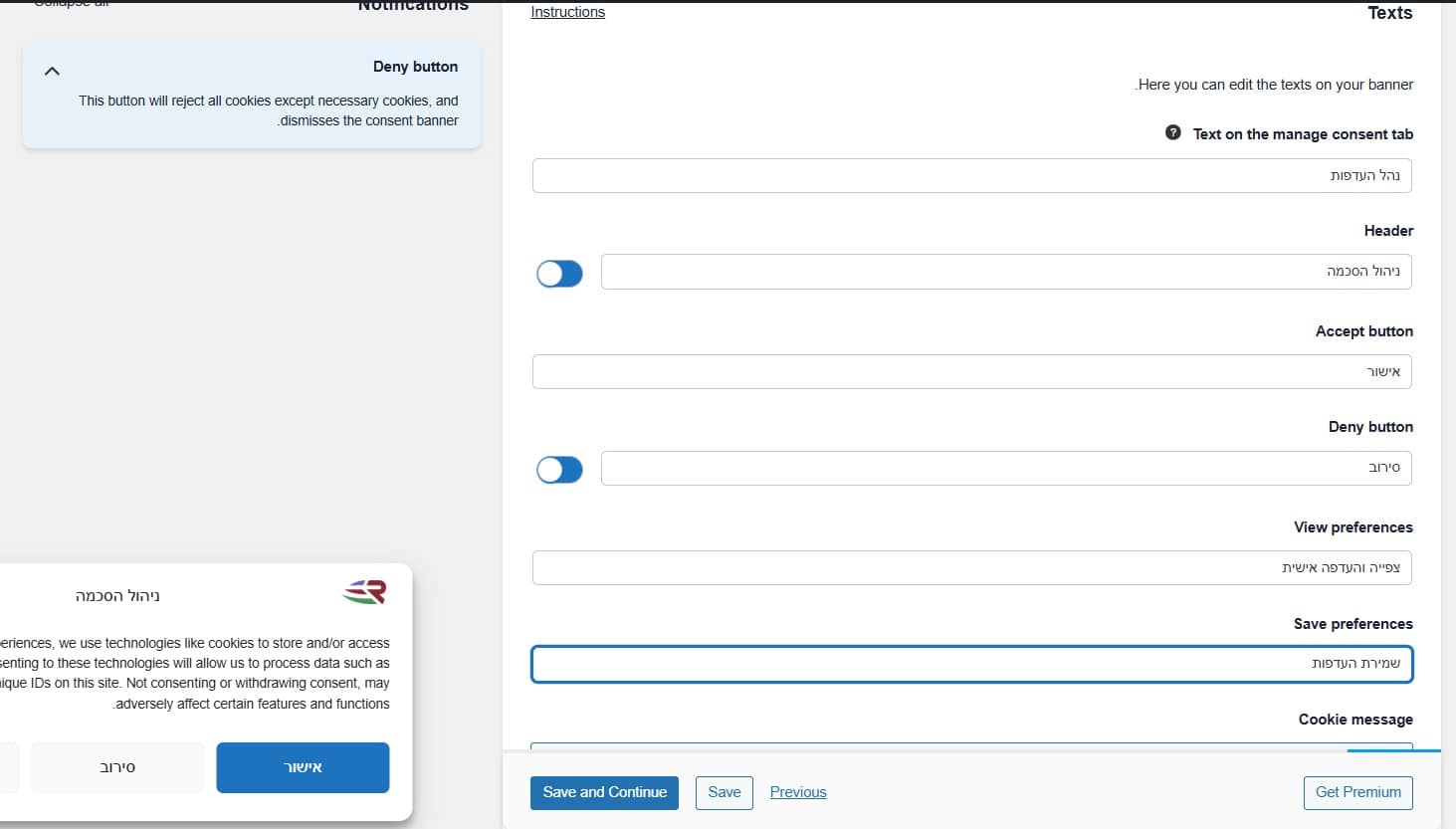Edit the Deny button text field
The image size is (1456, 829).
[x=1006, y=468]
